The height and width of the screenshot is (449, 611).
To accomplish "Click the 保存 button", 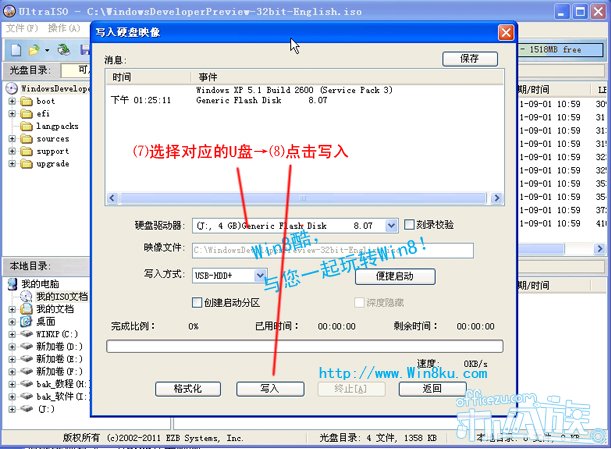I will pyautogui.click(x=470, y=59).
